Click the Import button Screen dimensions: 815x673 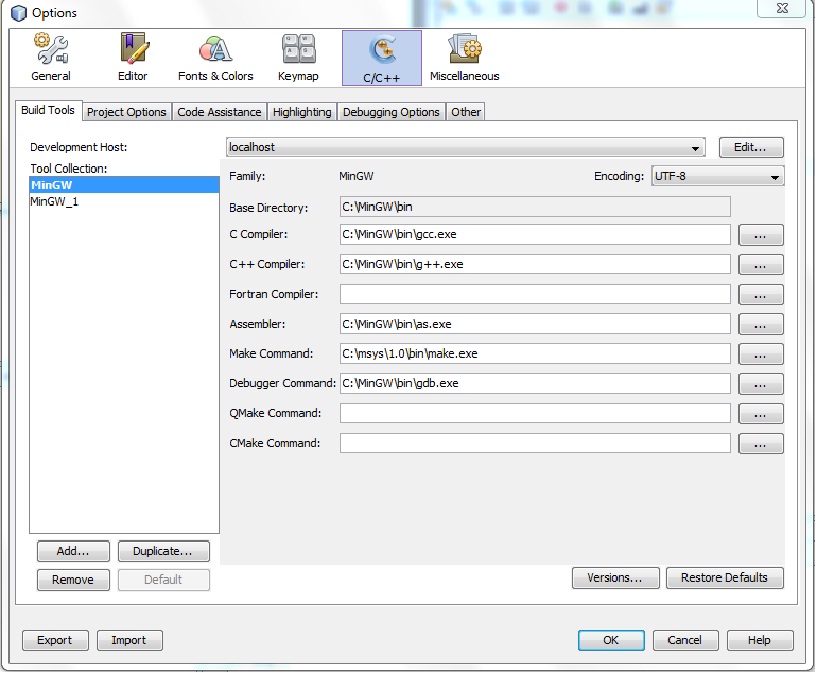click(129, 640)
